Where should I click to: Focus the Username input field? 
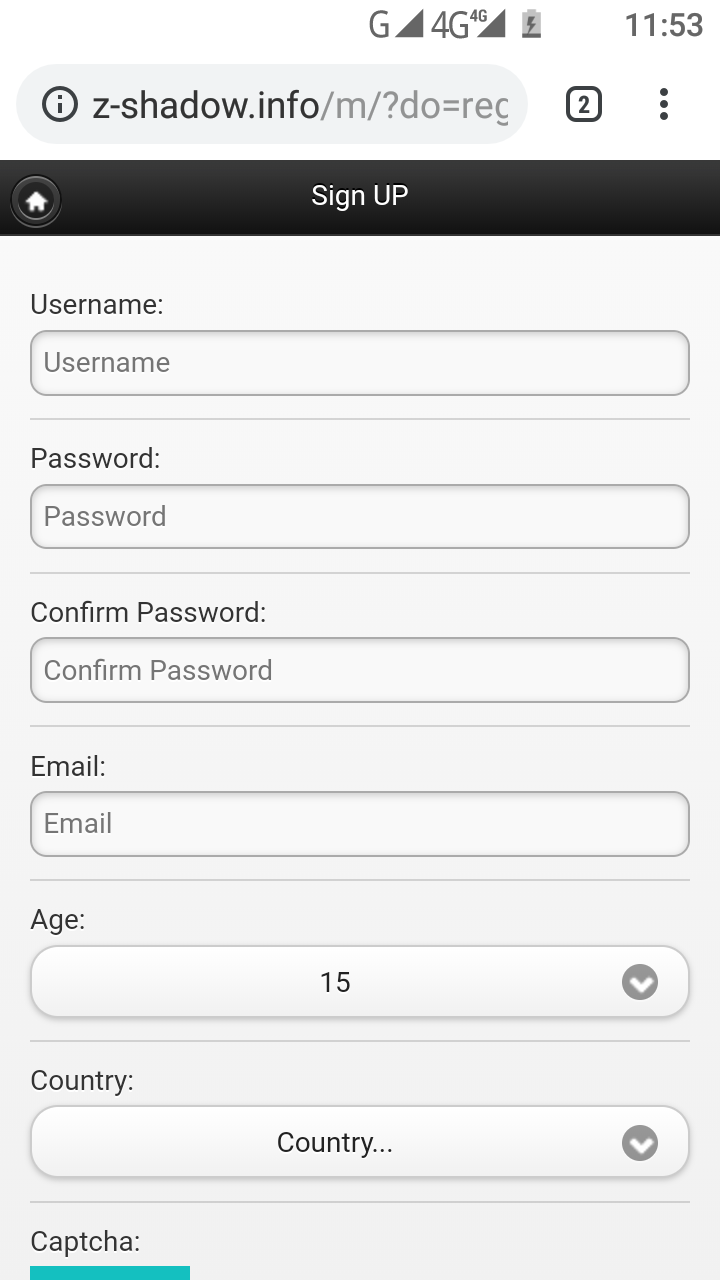360,363
